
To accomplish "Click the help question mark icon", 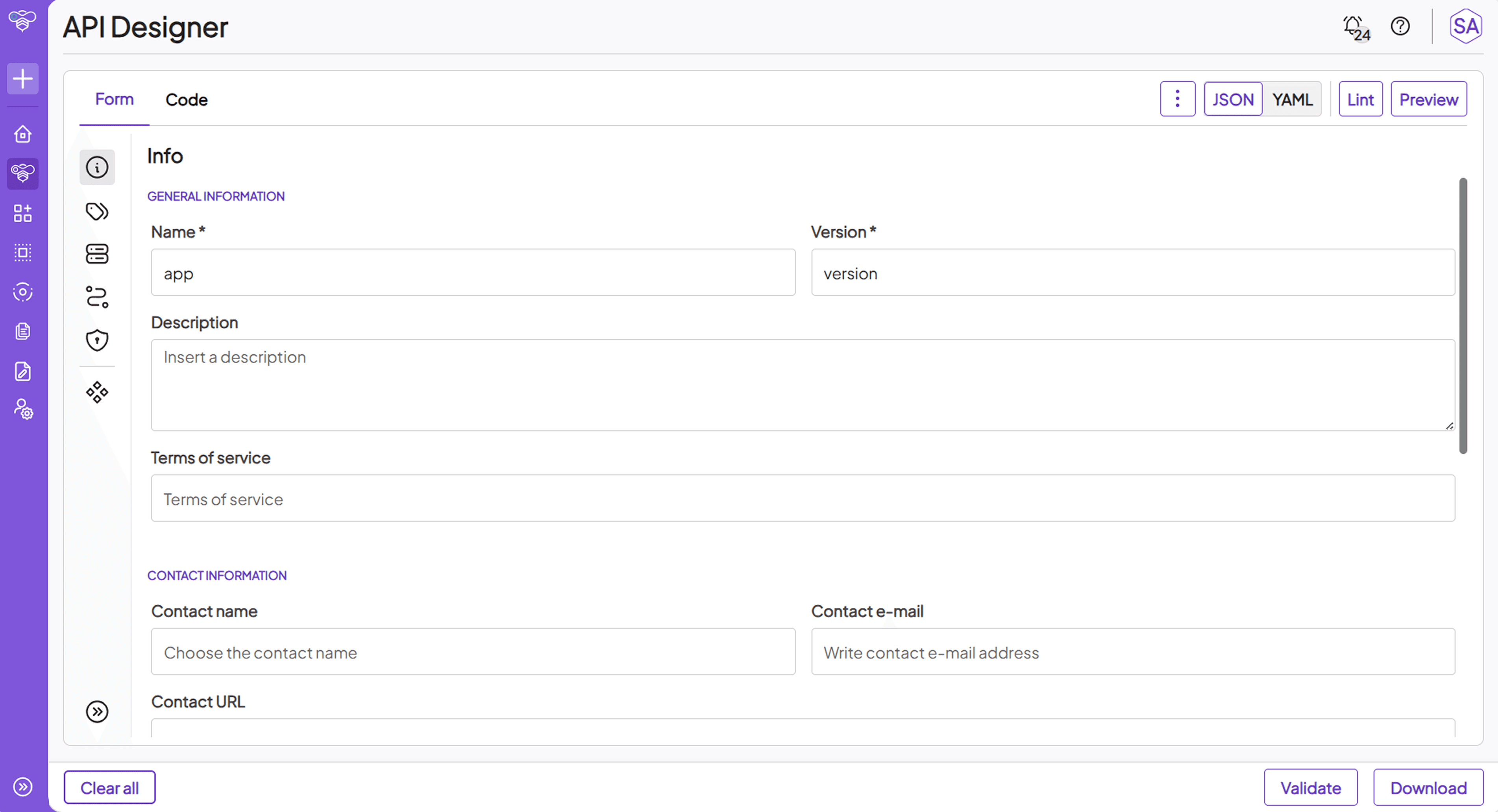I will 1400,26.
